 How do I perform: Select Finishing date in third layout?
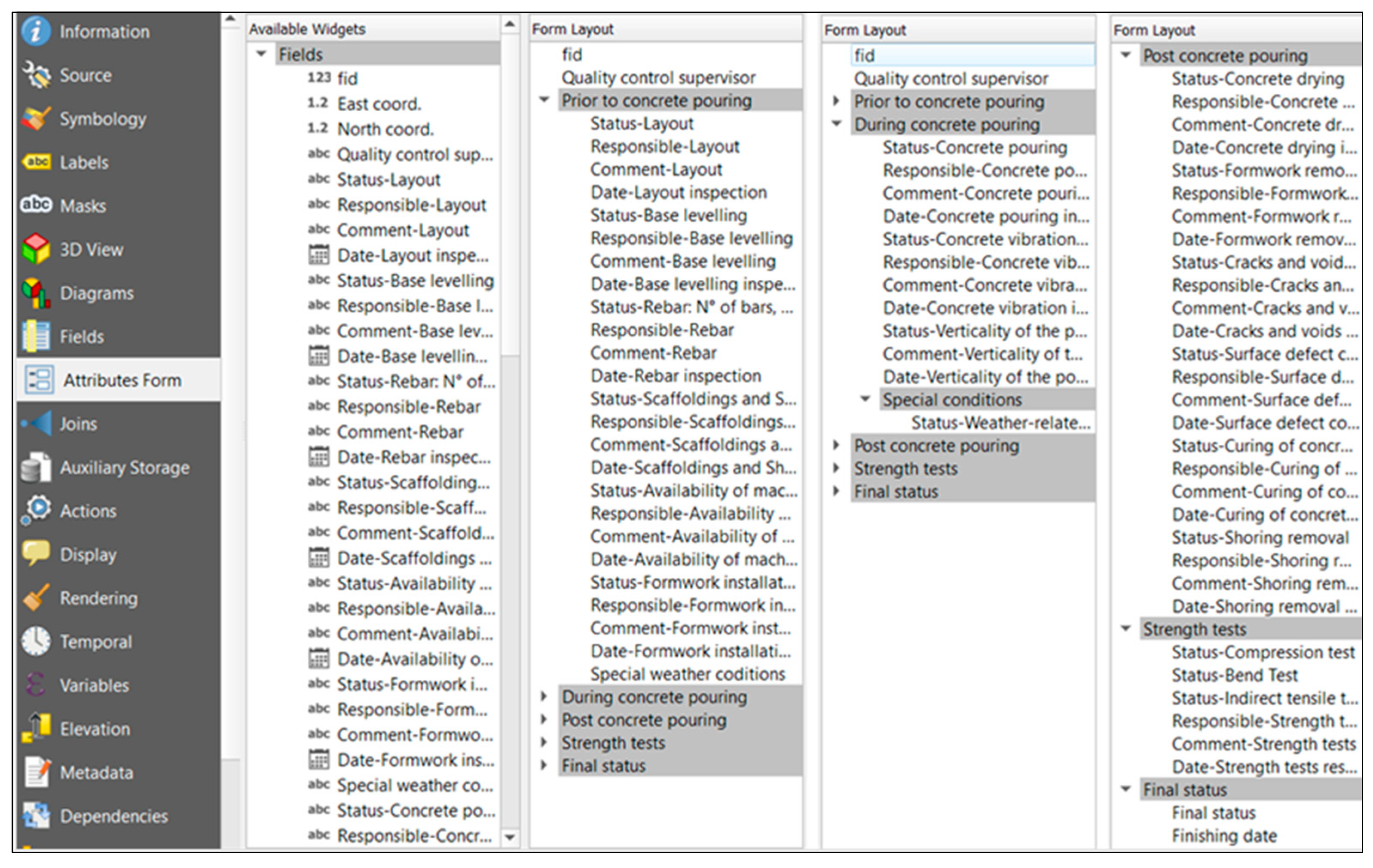pos(1224,835)
